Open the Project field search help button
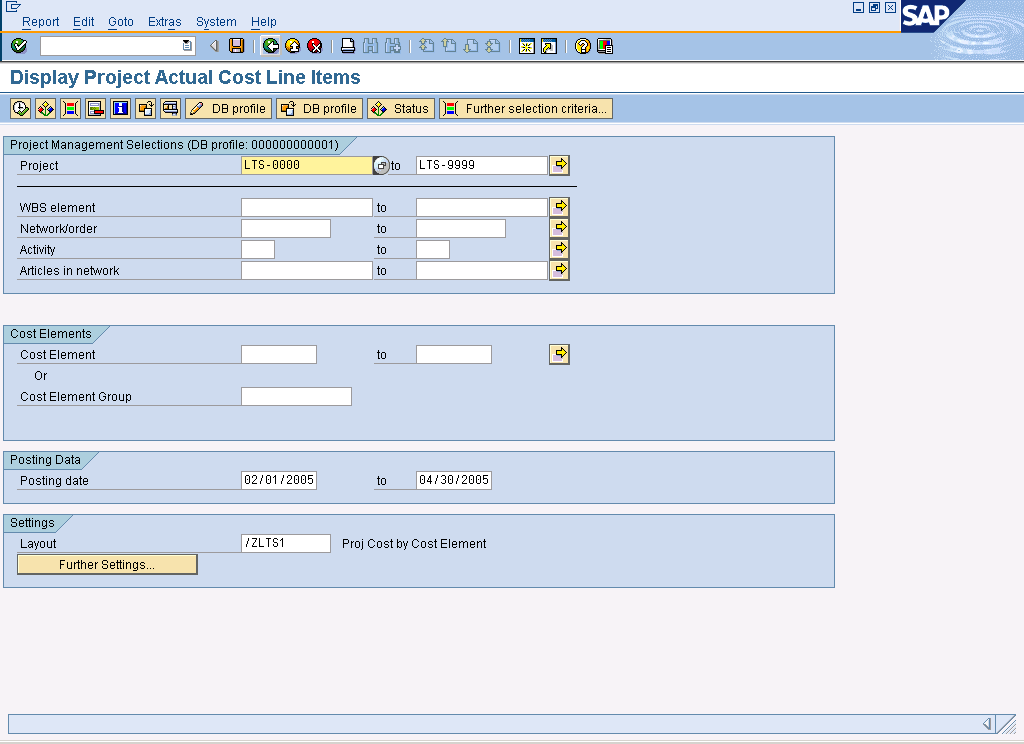Viewport: 1024px width, 744px height. click(x=381, y=165)
